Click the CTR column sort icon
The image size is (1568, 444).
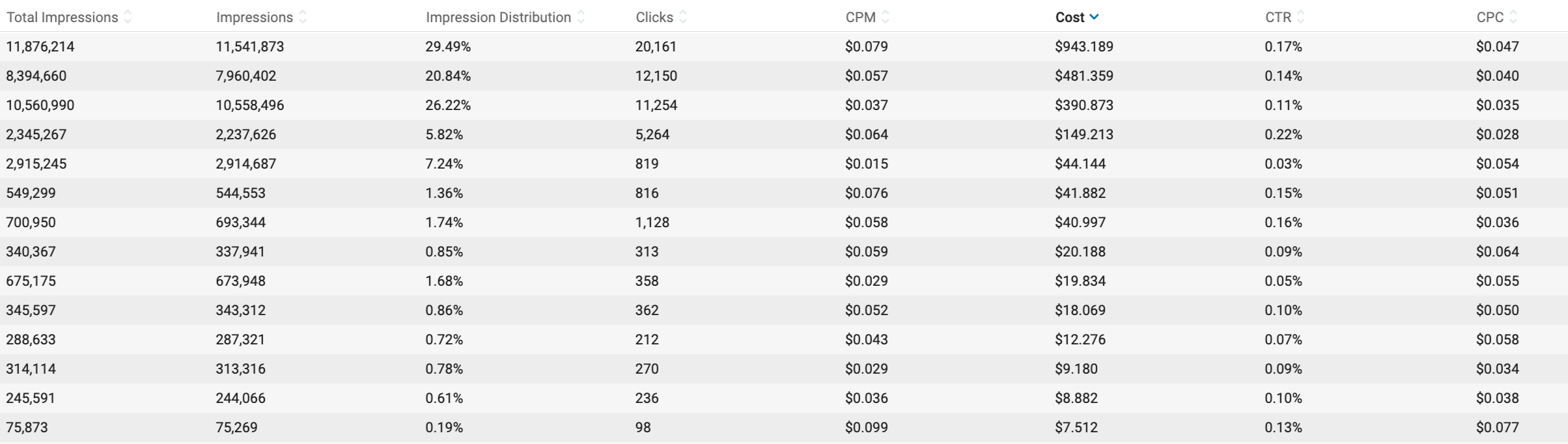coord(1301,18)
